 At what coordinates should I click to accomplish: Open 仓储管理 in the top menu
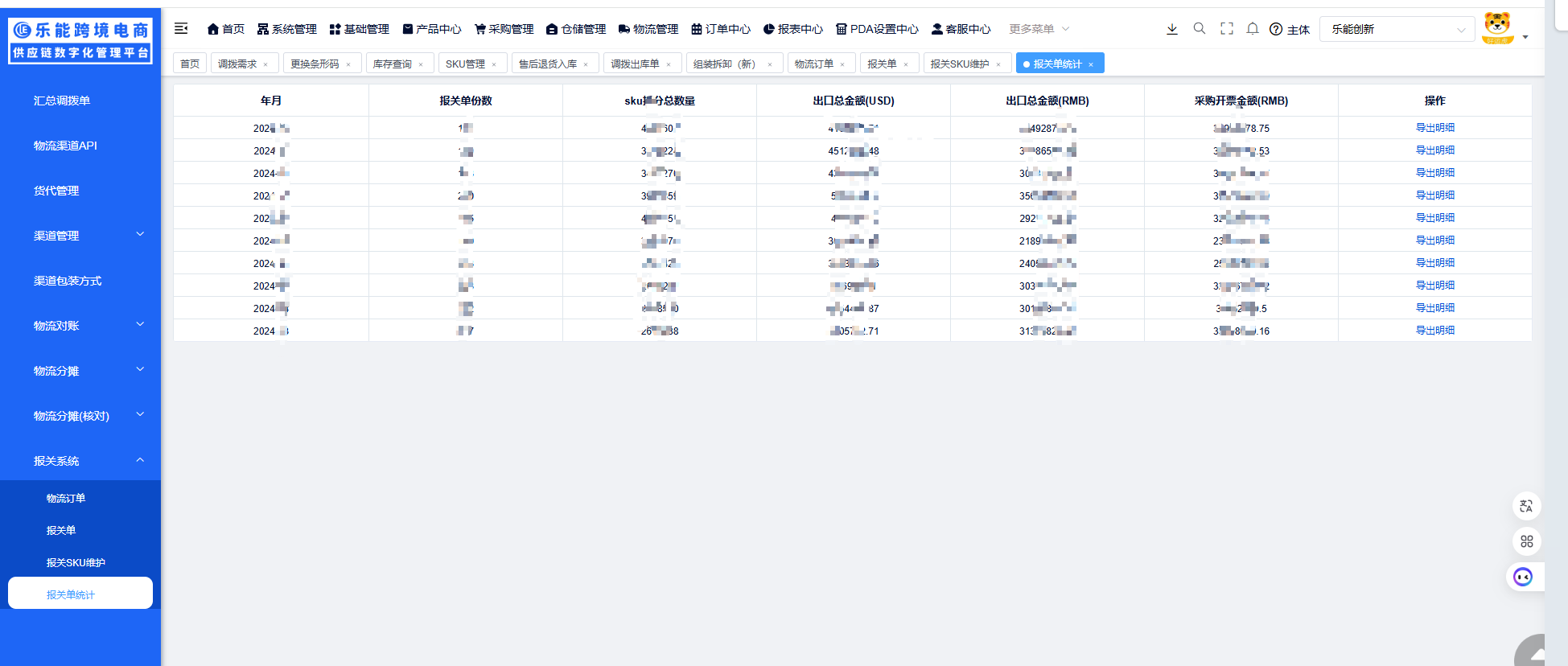(x=576, y=29)
